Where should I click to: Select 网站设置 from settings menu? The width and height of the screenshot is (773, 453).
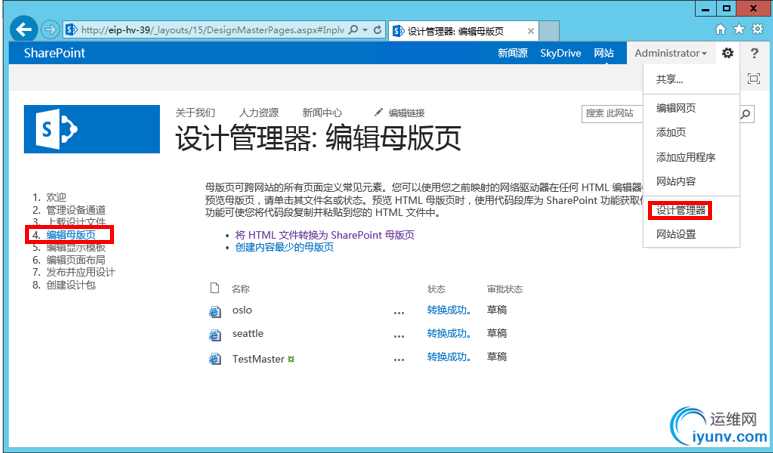pyautogui.click(x=676, y=235)
